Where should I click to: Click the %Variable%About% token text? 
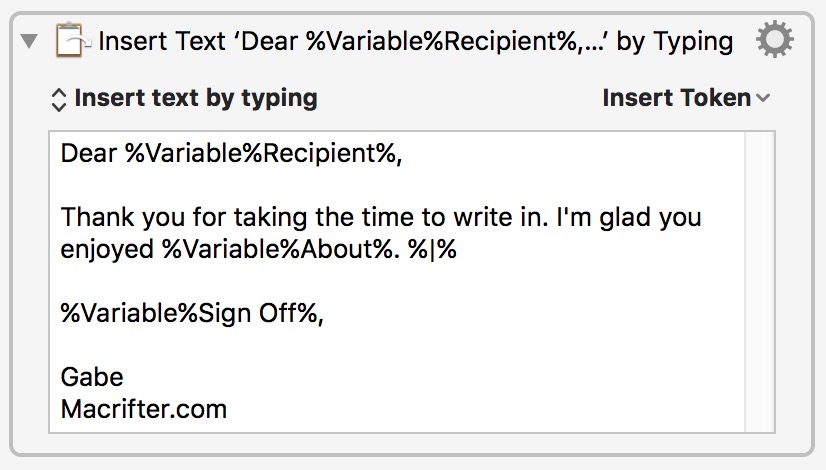click(278, 249)
